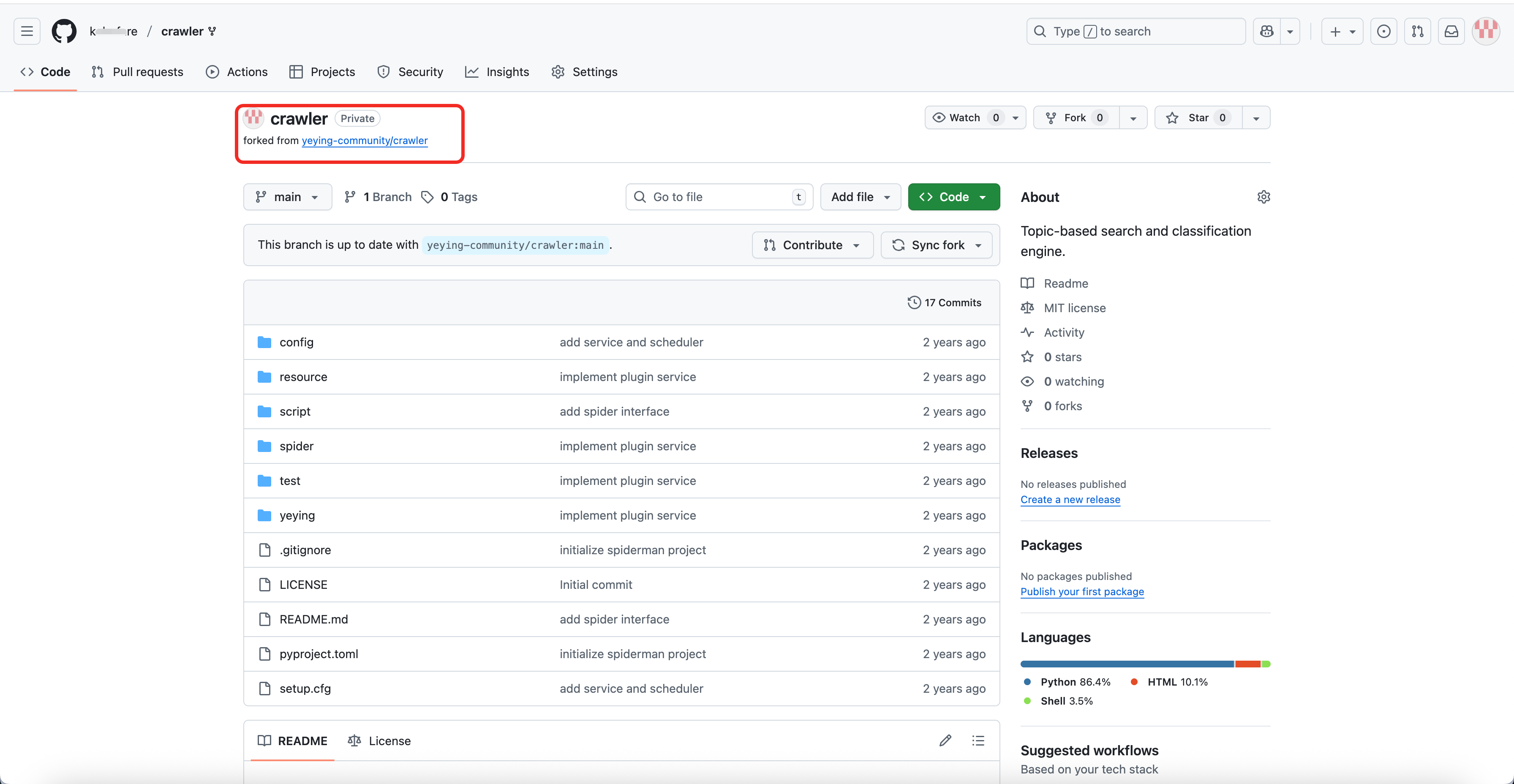Open the notifications inbox icon
The height and width of the screenshot is (784, 1514).
point(1451,31)
